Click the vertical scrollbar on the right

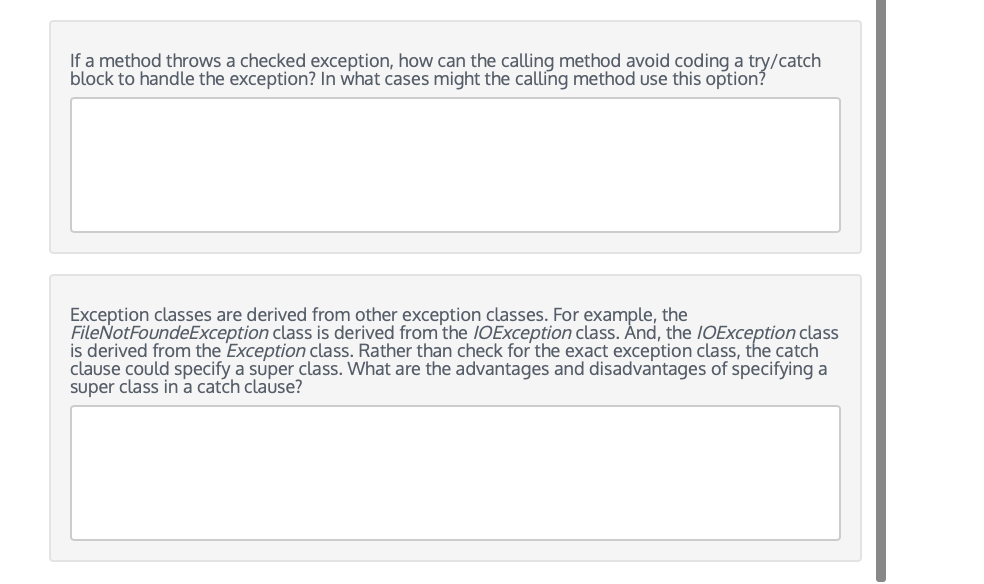880,290
